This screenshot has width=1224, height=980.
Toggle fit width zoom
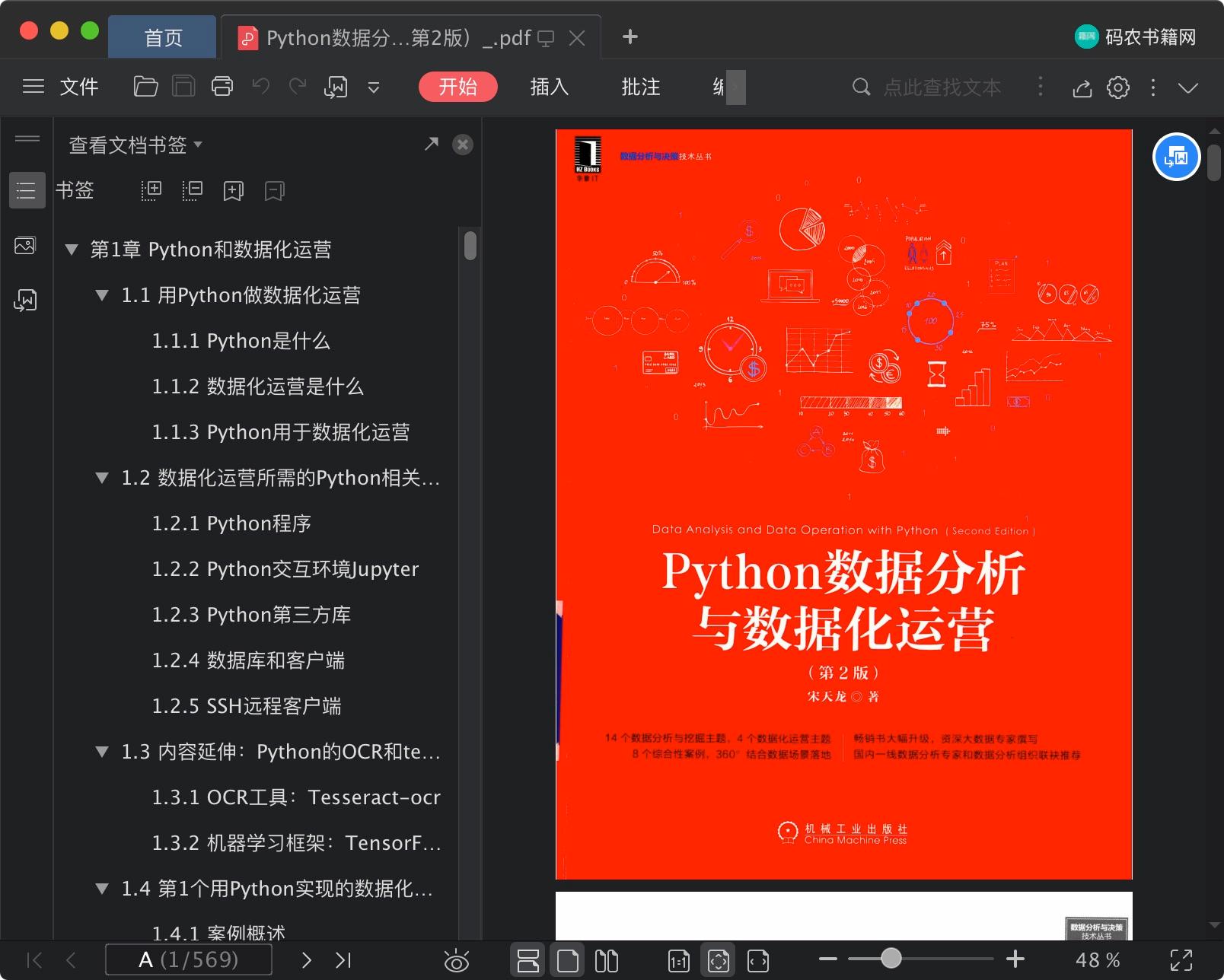[758, 961]
